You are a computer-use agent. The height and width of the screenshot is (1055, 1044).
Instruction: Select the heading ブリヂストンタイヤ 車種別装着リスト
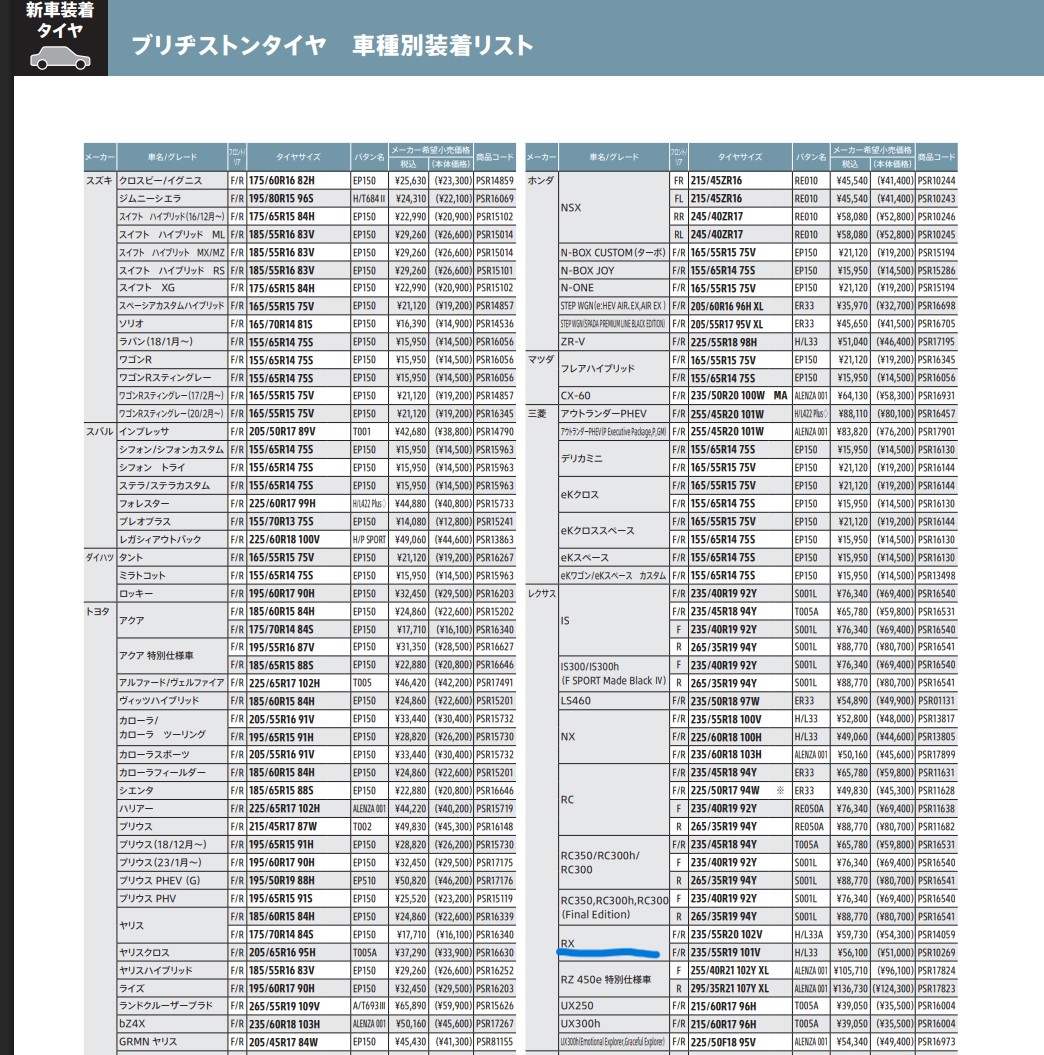point(332,46)
